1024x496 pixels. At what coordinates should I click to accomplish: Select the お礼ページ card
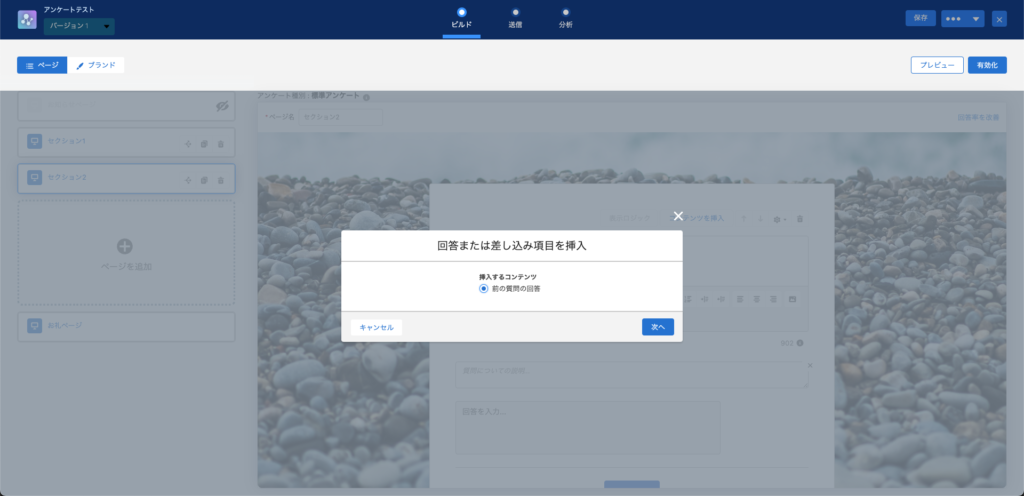tap(126, 326)
